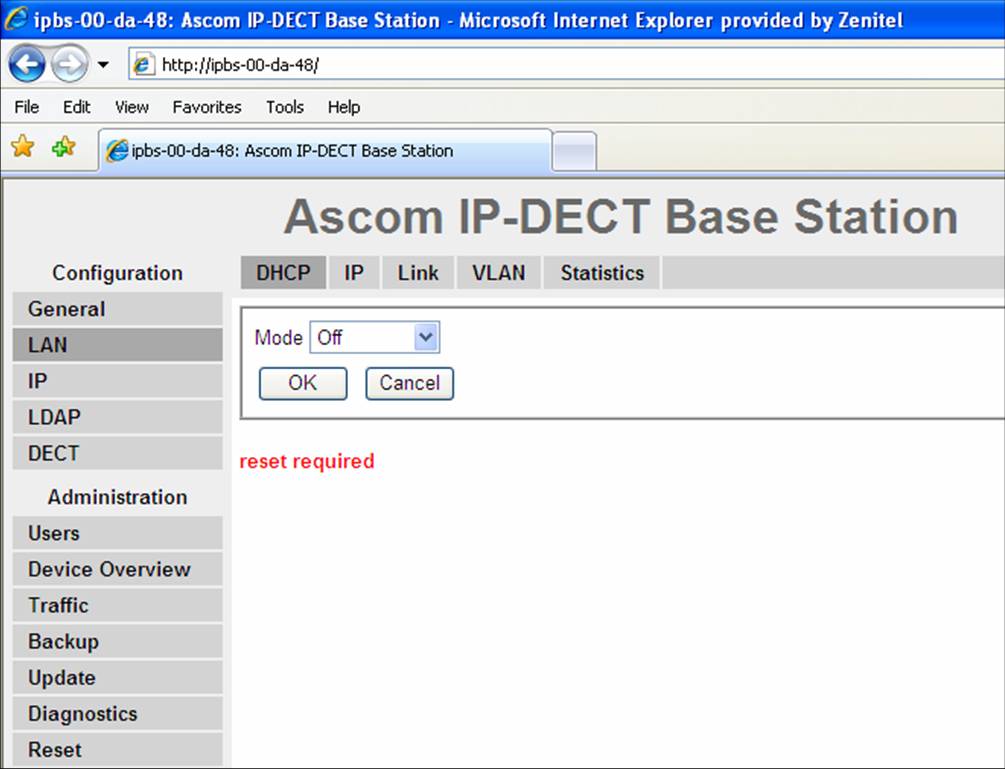Click the Favorites star icon
Image resolution: width=1005 pixels, height=769 pixels.
pyautogui.click(x=20, y=146)
